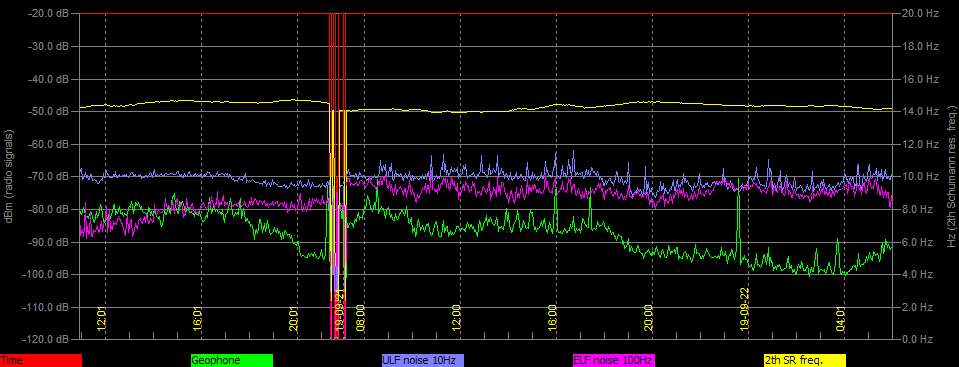This screenshot has height=367, width=959.
Task: Click the 08:00 time marker
Action: pyautogui.click(x=360, y=319)
